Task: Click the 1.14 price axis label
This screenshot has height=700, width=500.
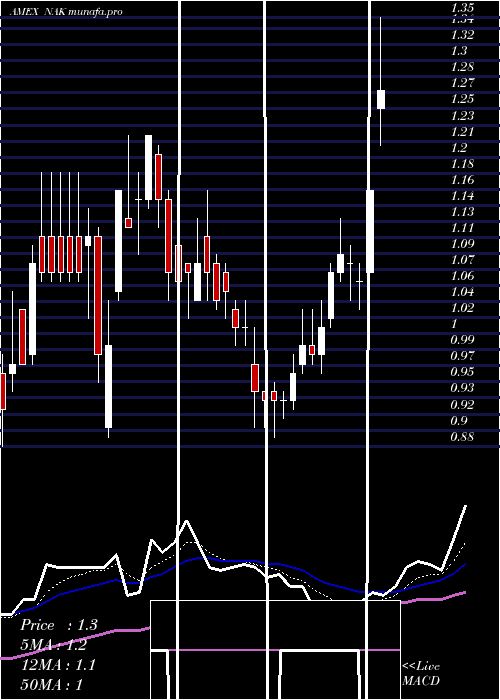Action: click(462, 196)
